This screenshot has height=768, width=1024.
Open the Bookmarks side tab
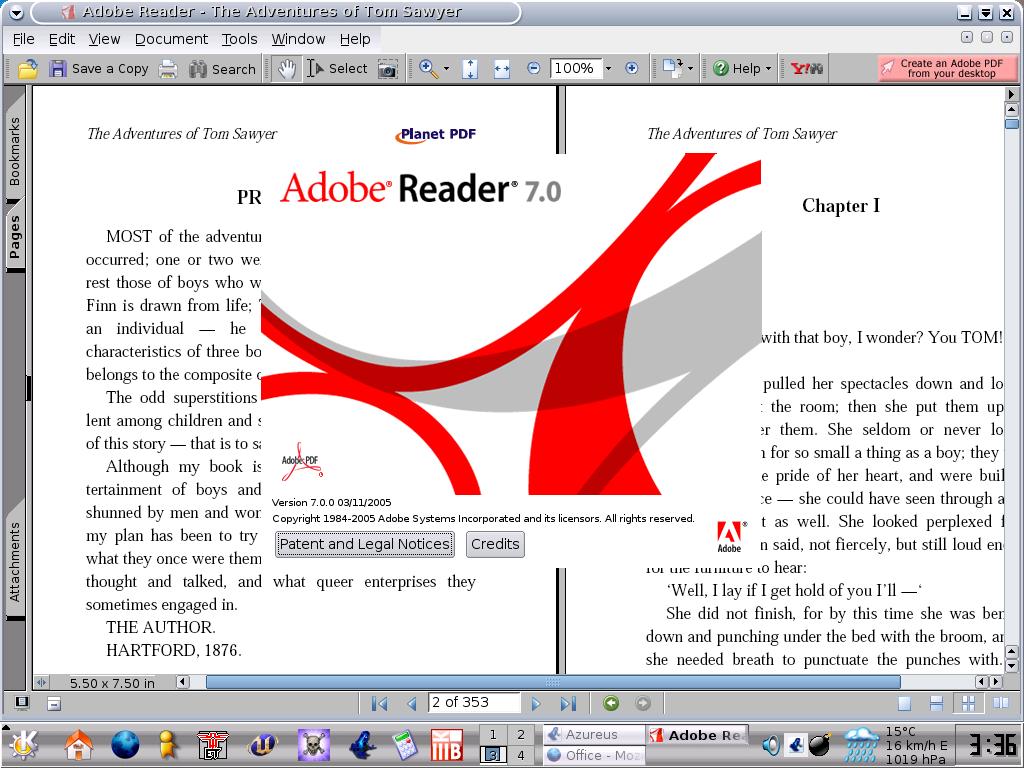tap(15, 151)
